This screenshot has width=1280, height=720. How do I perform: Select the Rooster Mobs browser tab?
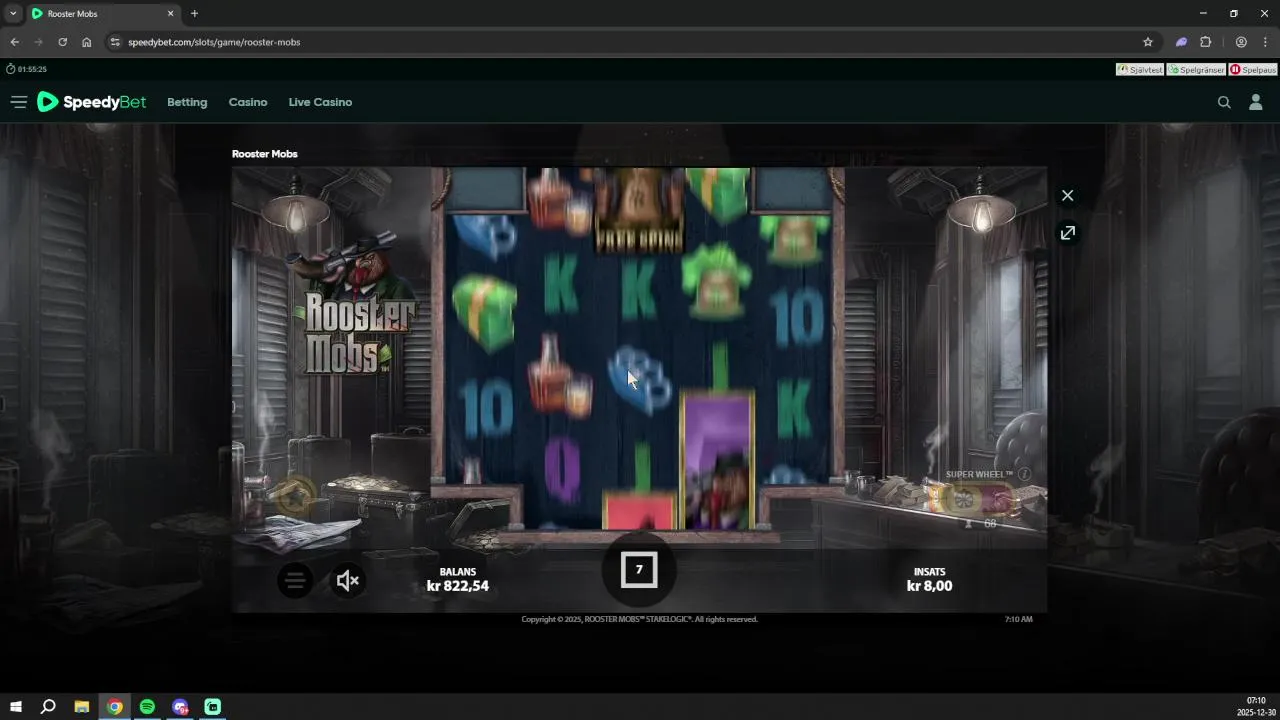point(102,14)
